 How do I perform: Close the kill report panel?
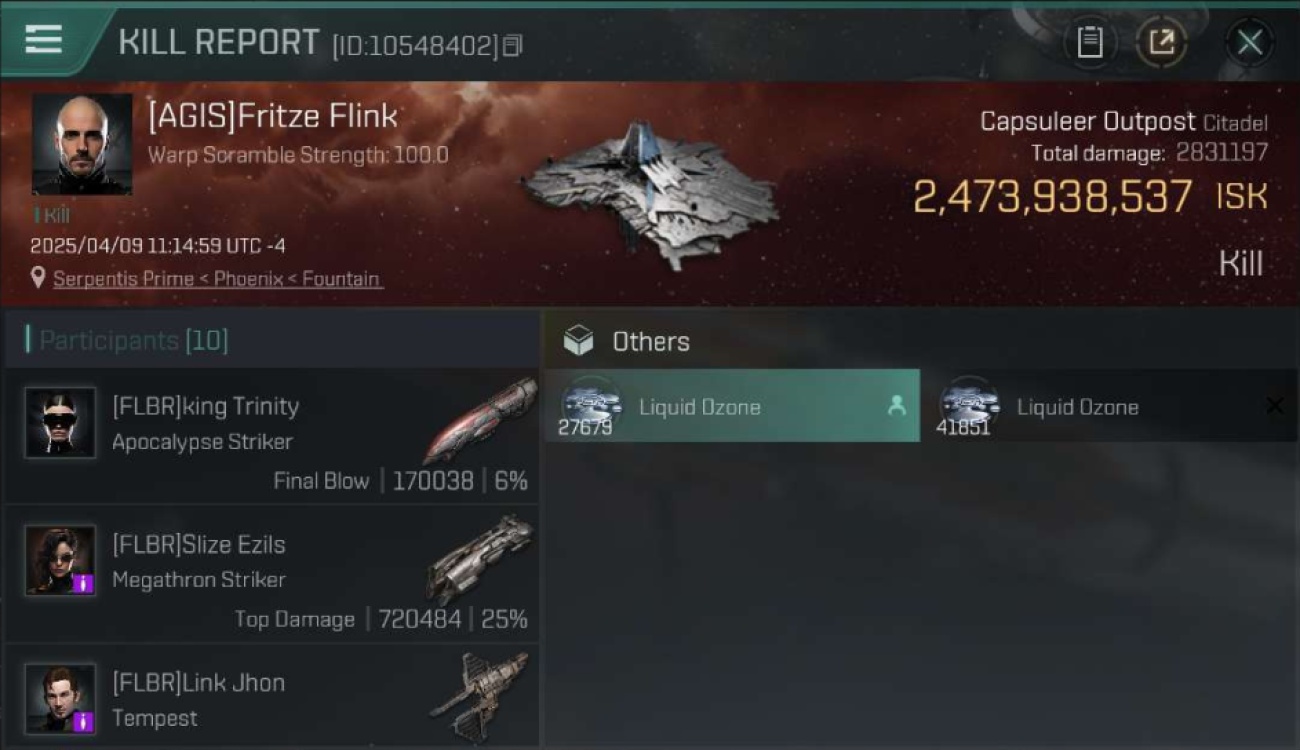click(x=1250, y=42)
